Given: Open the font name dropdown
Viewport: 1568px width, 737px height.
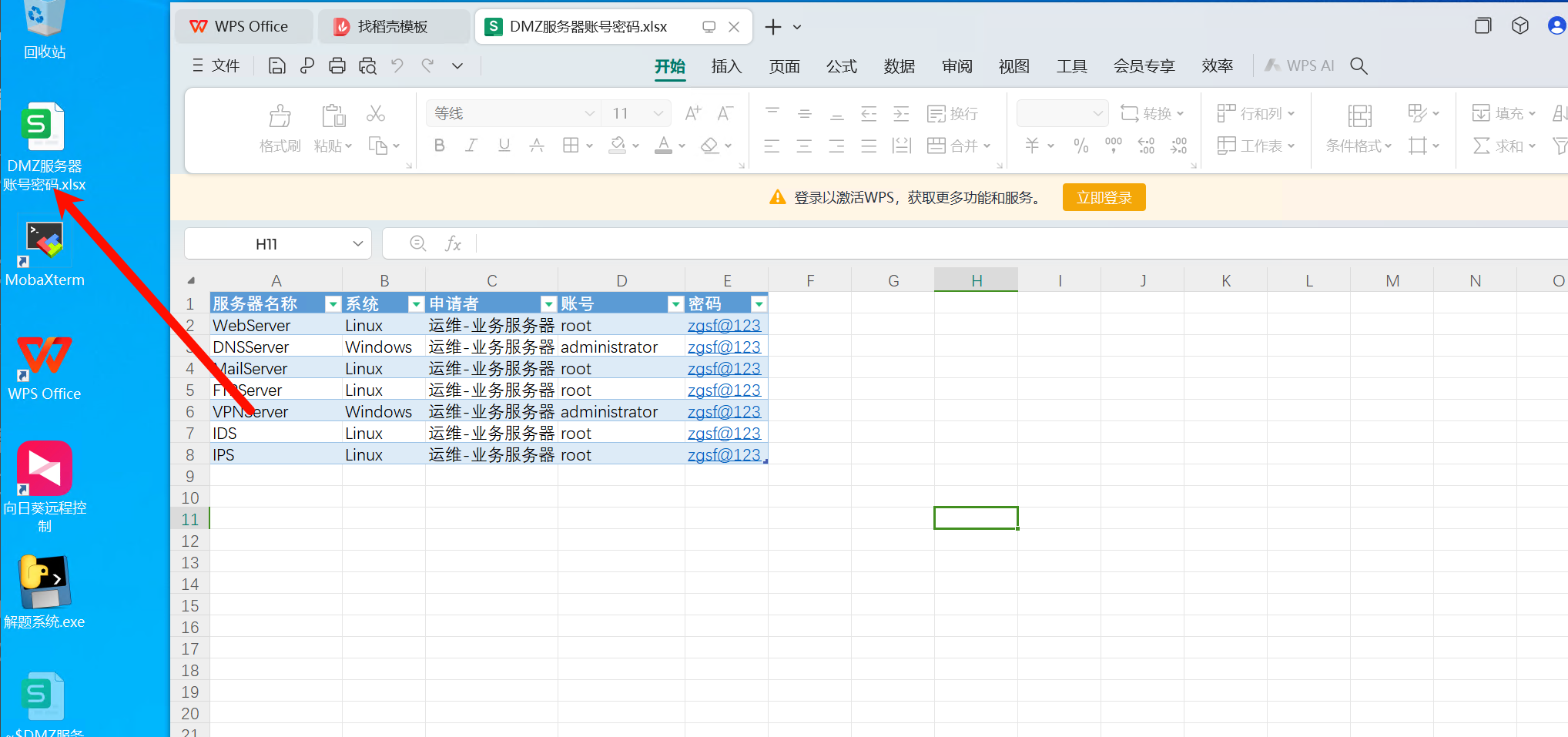Looking at the screenshot, I should (x=589, y=114).
